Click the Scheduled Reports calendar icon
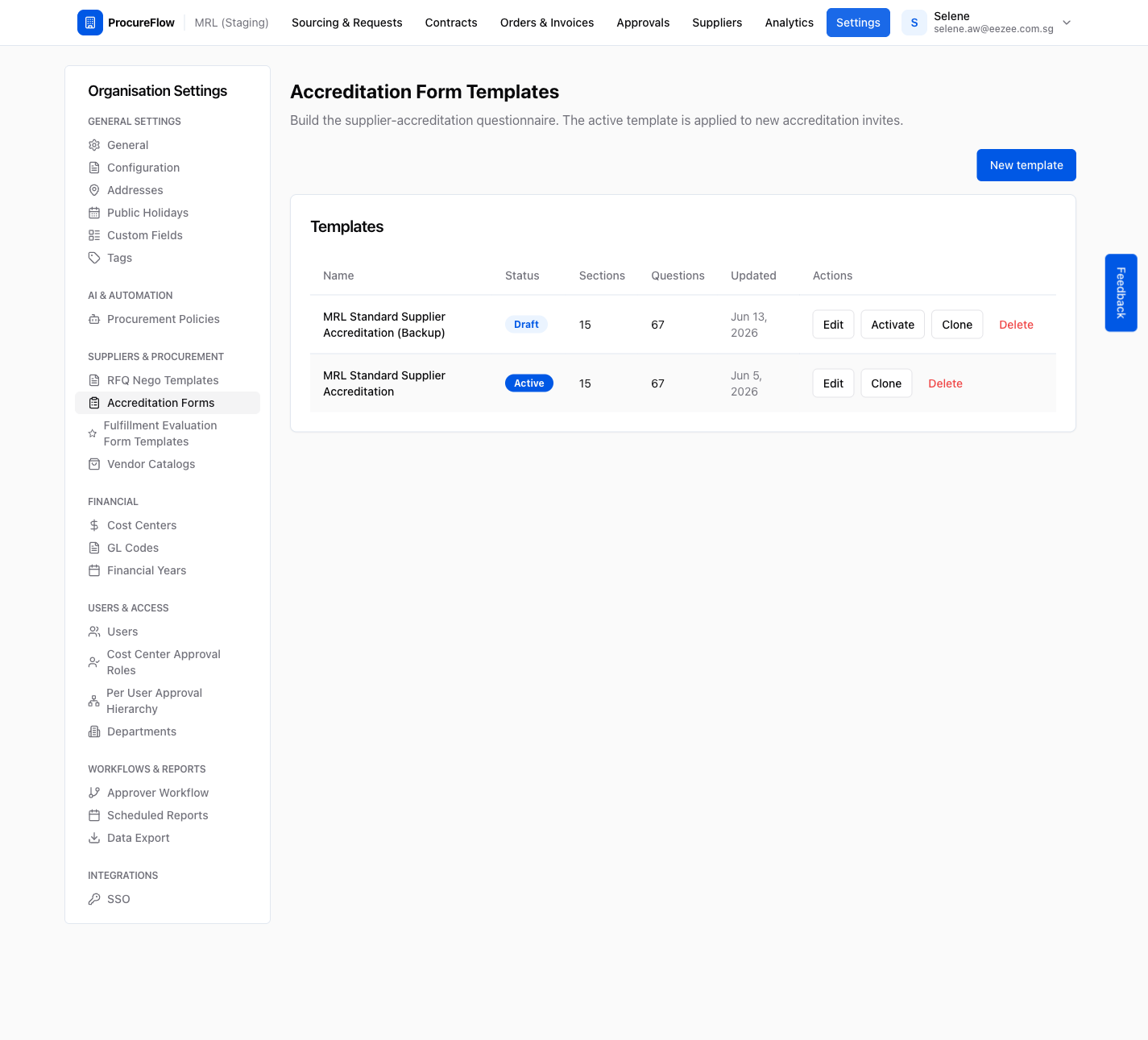 pos(94,815)
